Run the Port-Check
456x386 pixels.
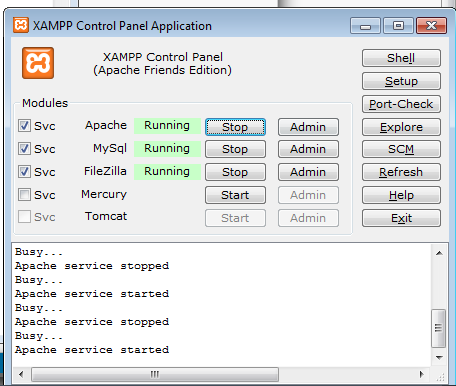tap(401, 104)
